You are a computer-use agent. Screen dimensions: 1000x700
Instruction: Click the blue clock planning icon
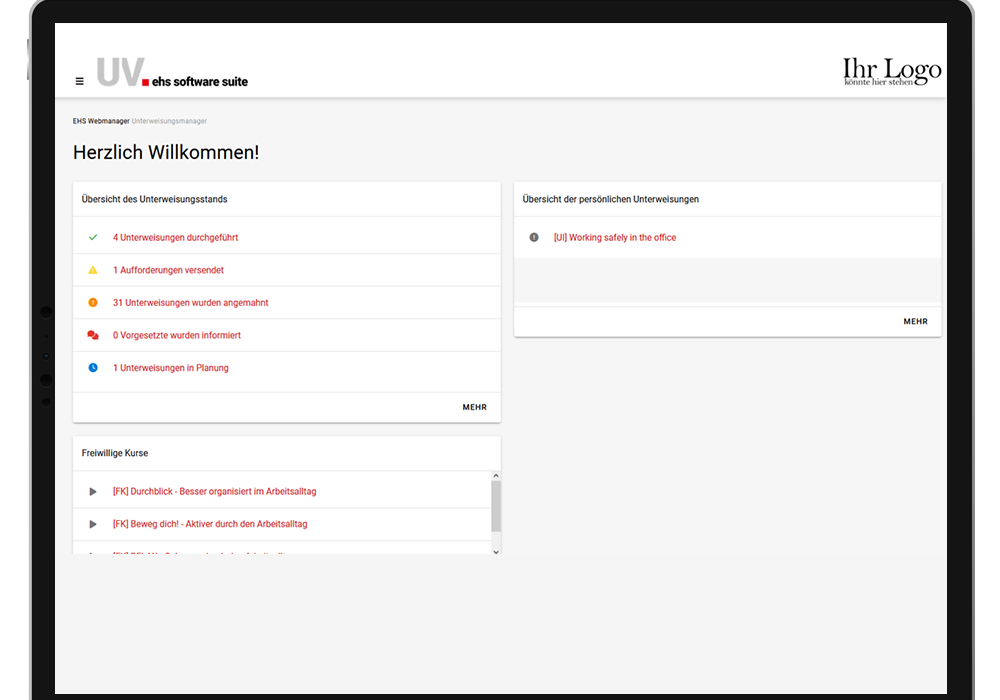pos(93,368)
